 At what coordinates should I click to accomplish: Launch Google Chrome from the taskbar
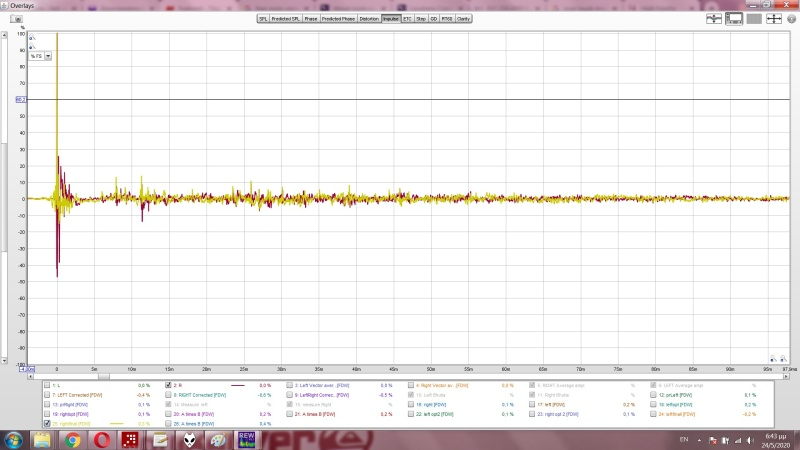coord(73,440)
